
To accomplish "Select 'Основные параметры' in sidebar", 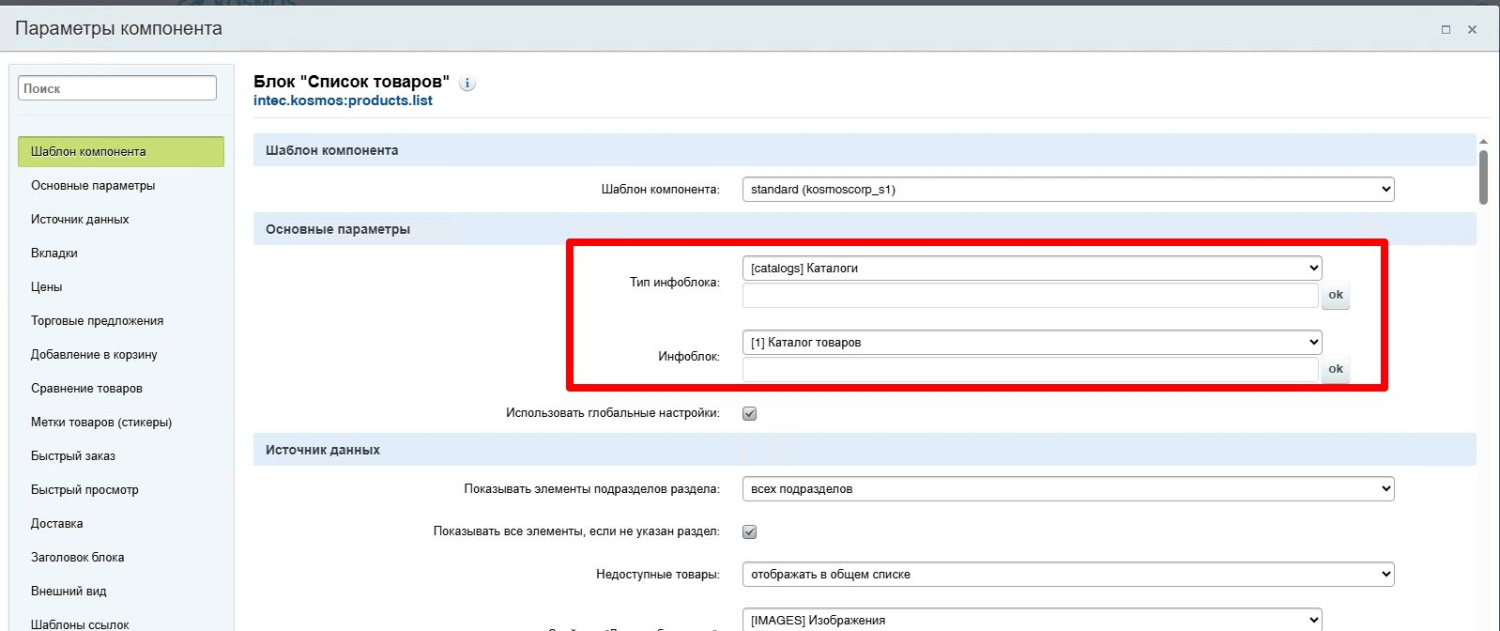I will (93, 186).
